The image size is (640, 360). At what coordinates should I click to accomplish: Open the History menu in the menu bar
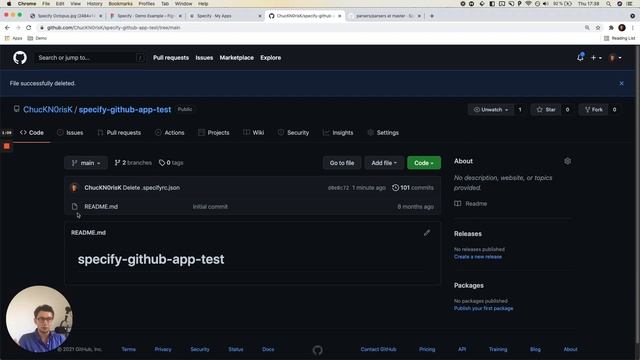[x=94, y=4]
